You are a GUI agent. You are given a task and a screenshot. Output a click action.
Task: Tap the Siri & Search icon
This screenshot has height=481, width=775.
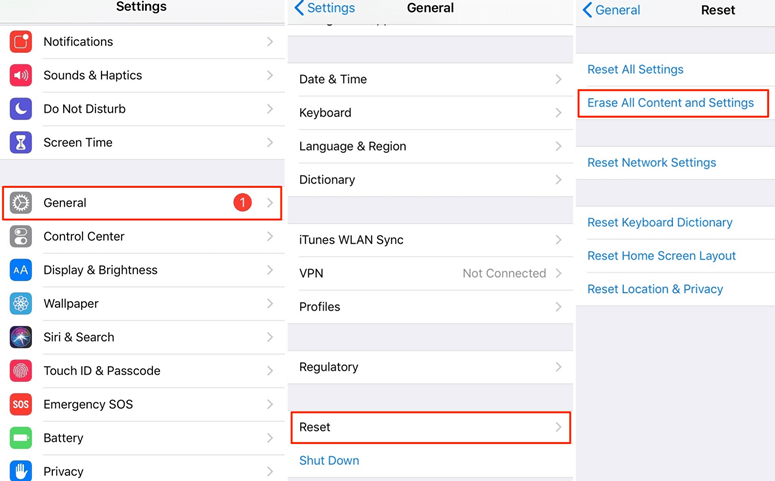[21, 338]
